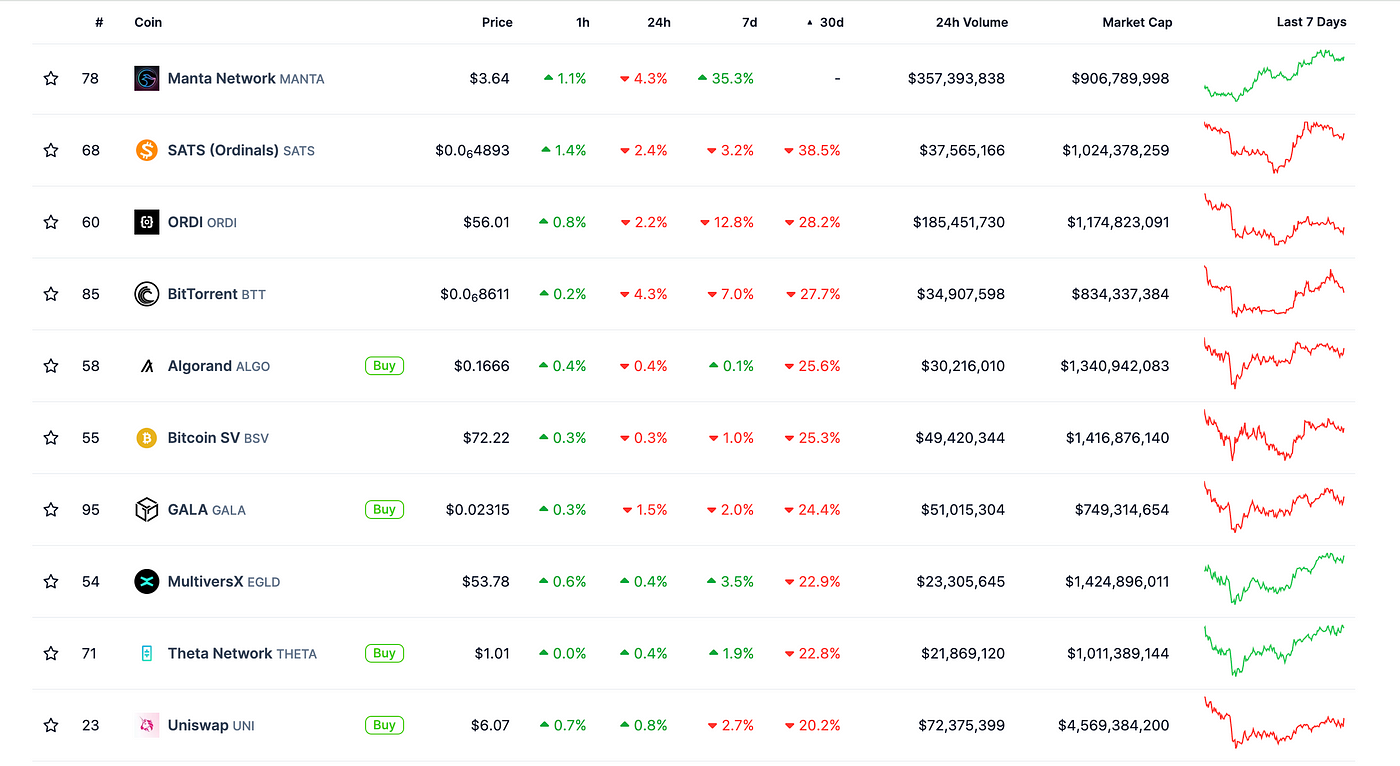Click the GALA cube logo
Image resolution: width=1400 pixels, height=766 pixels.
tap(147, 510)
